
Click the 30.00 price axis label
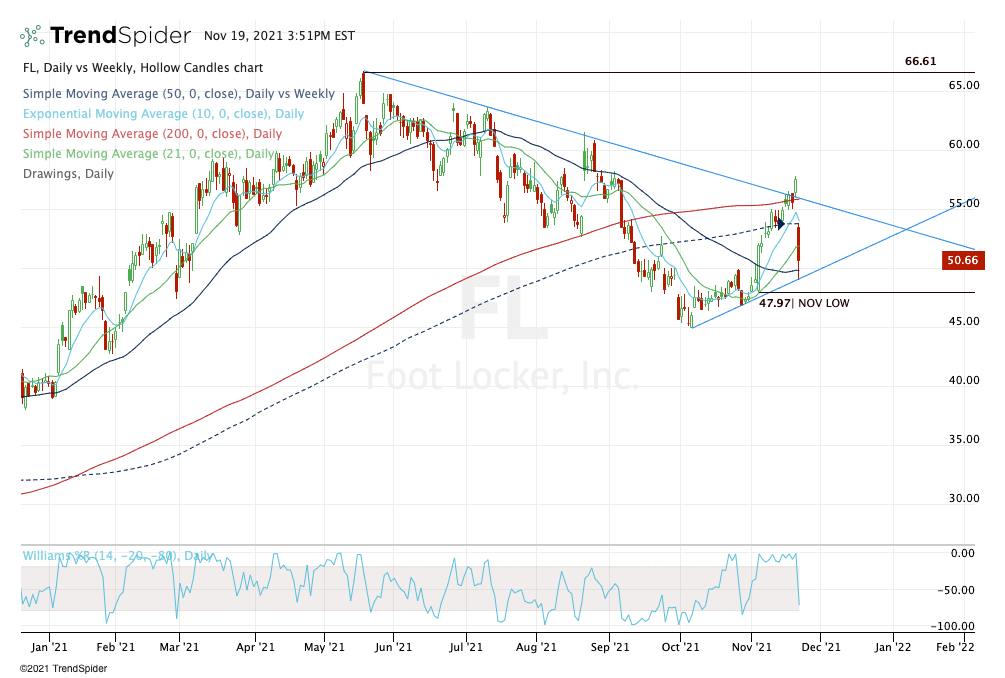tap(964, 498)
